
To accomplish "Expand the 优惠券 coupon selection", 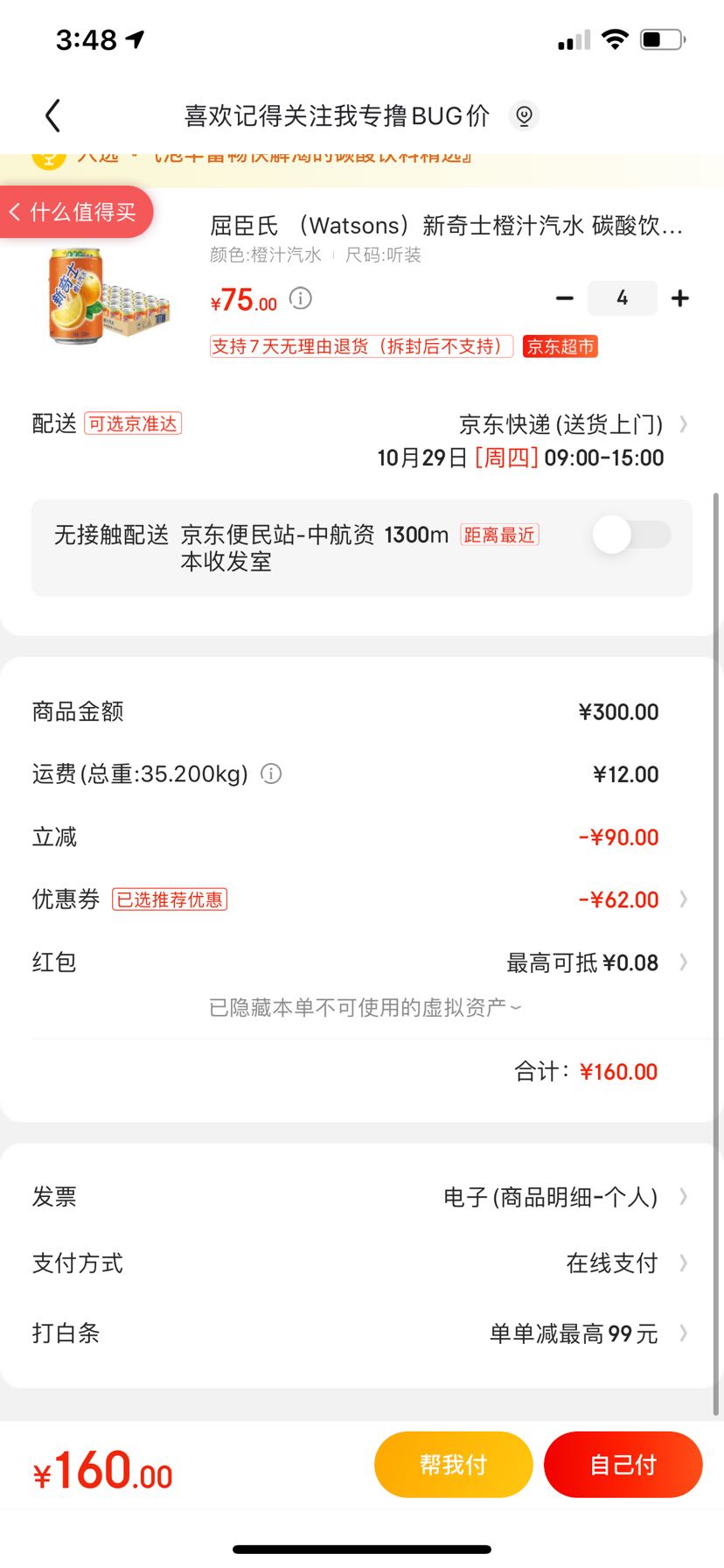I will coord(362,899).
